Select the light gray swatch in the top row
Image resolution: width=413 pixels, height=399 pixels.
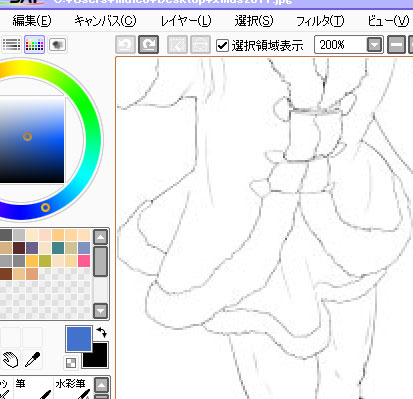19,235
